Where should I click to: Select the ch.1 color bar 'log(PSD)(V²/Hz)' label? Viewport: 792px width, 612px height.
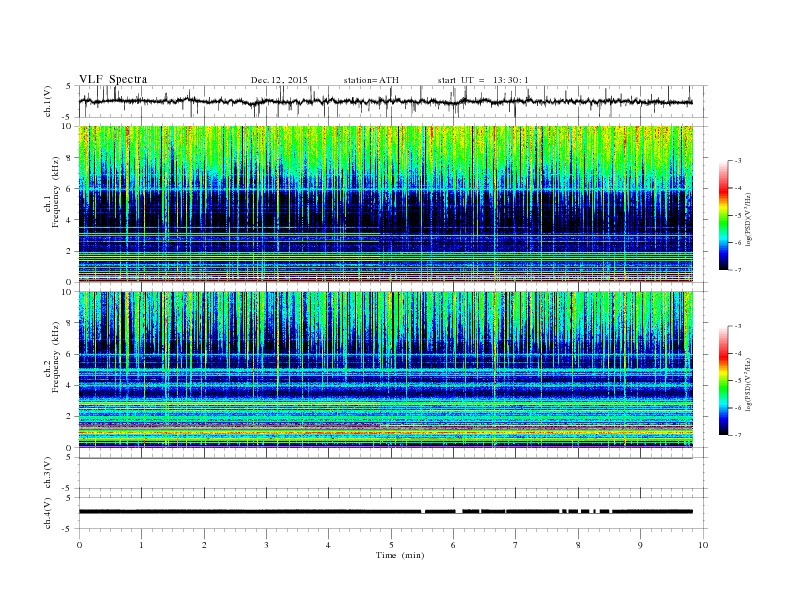pyautogui.click(x=748, y=220)
